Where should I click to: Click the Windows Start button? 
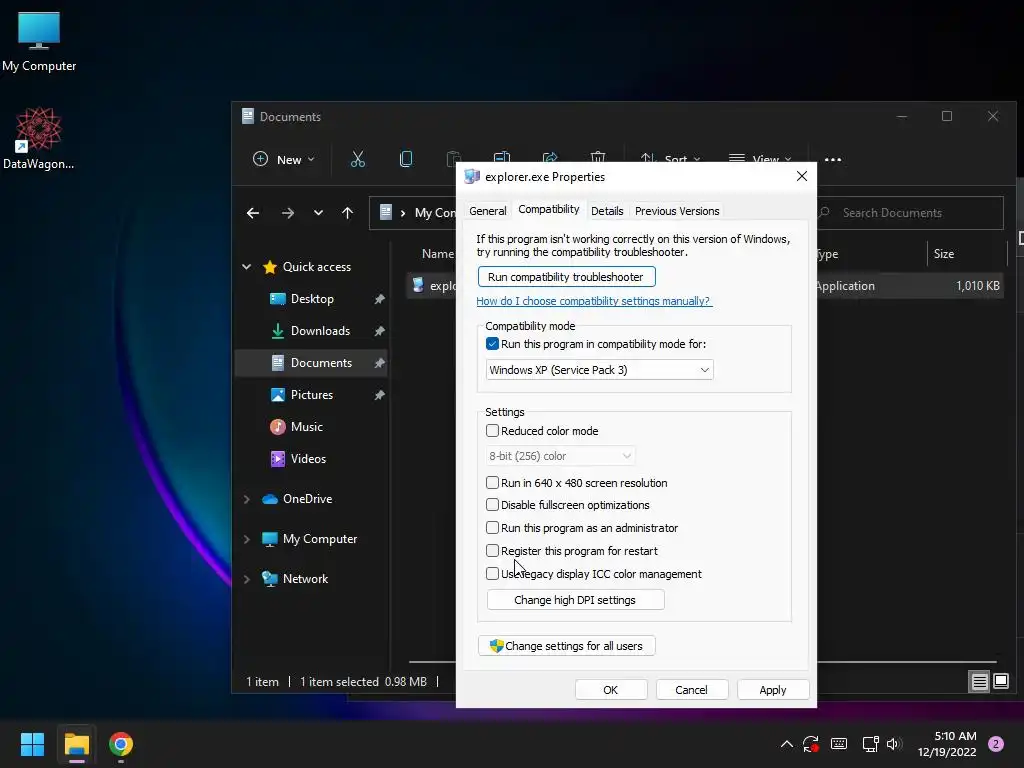32,744
